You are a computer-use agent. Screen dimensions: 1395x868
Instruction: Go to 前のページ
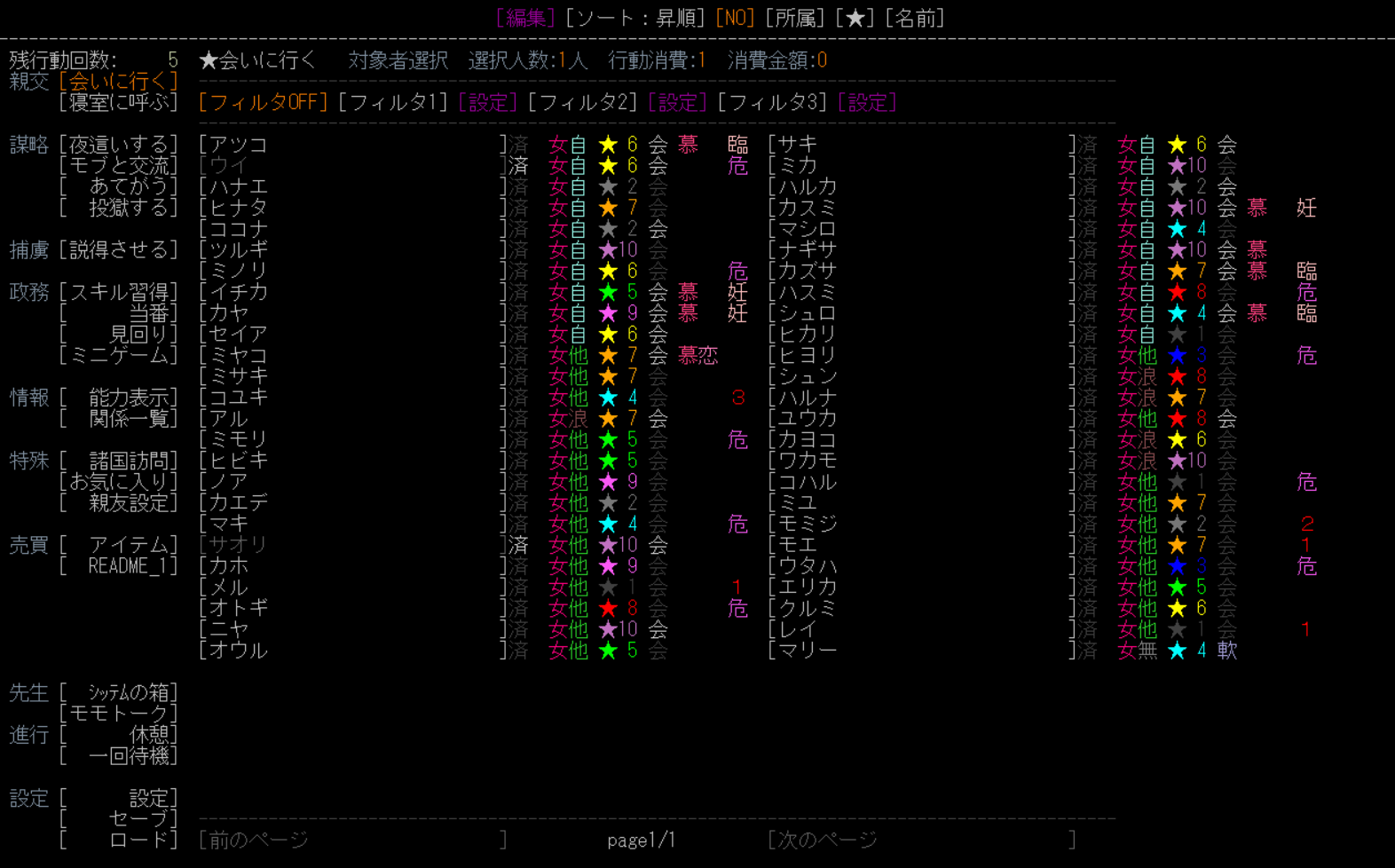point(353,840)
